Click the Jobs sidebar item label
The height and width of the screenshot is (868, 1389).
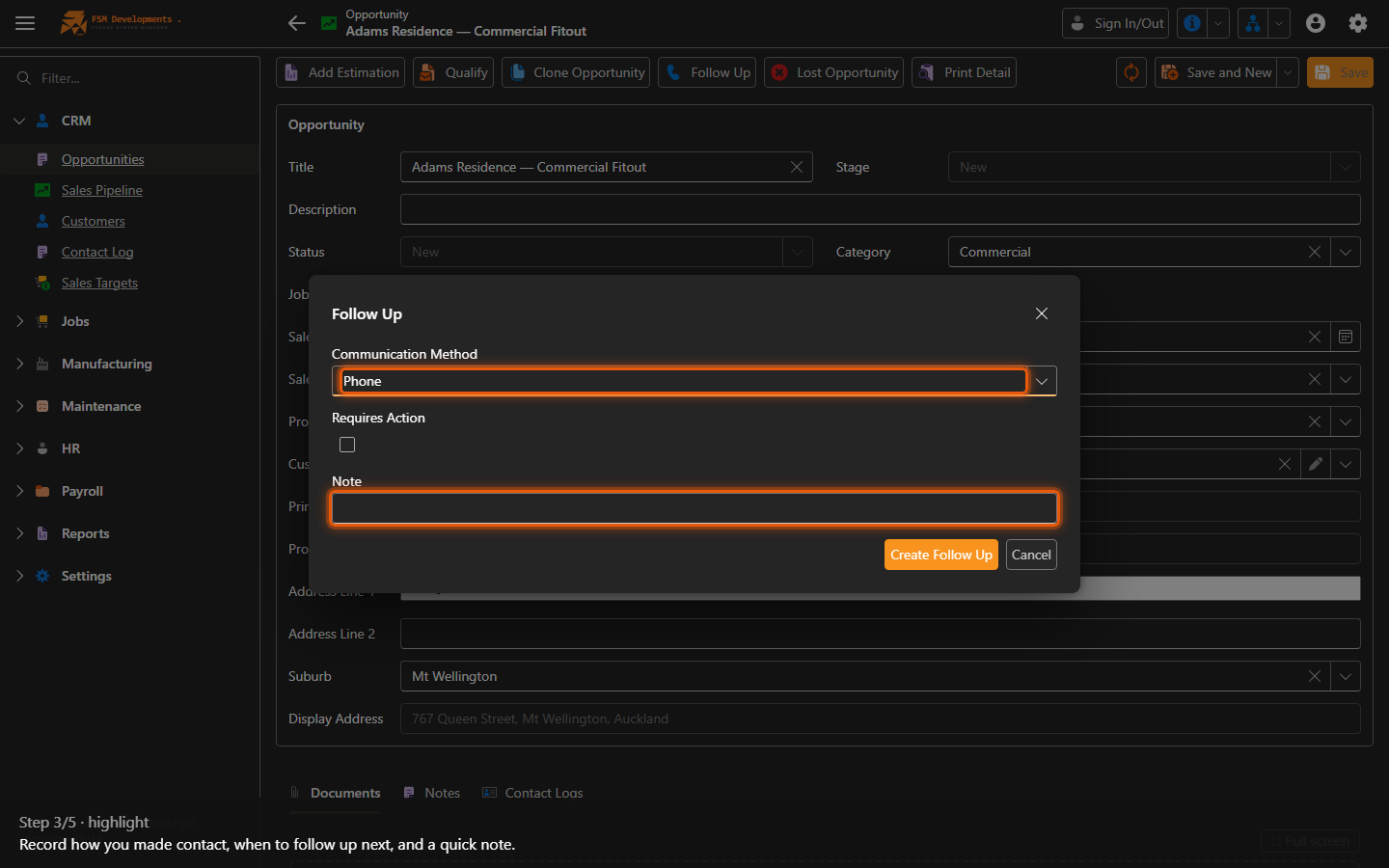tap(75, 321)
